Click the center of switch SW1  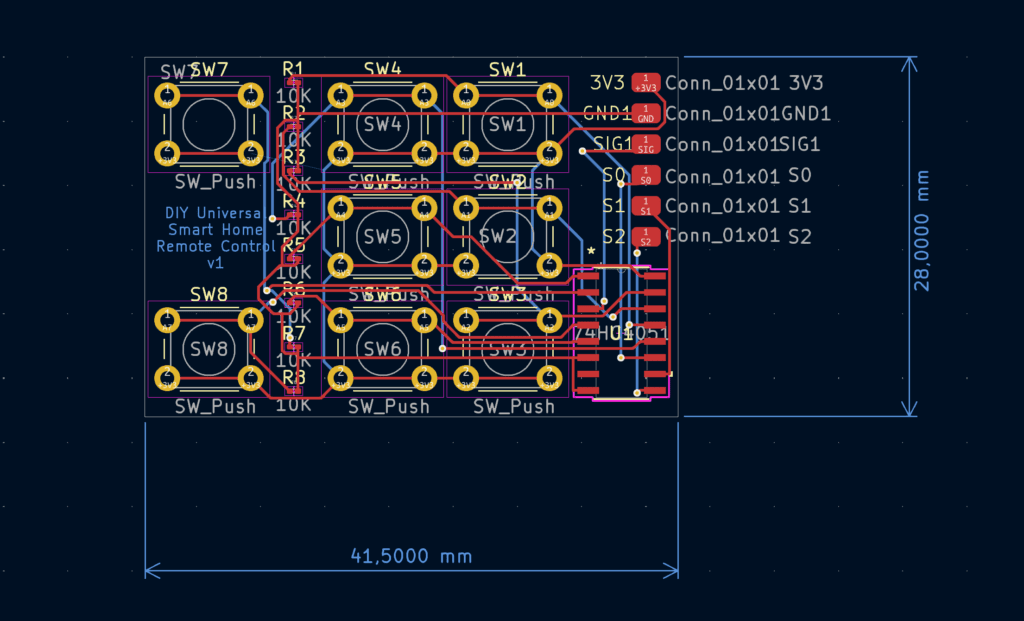[506, 125]
